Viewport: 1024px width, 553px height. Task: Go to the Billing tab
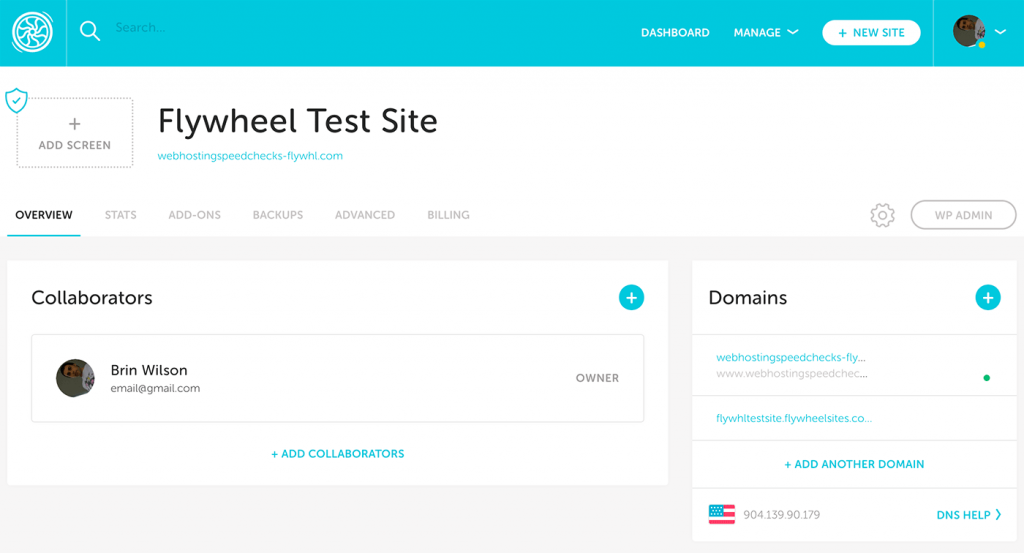pyautogui.click(x=448, y=215)
